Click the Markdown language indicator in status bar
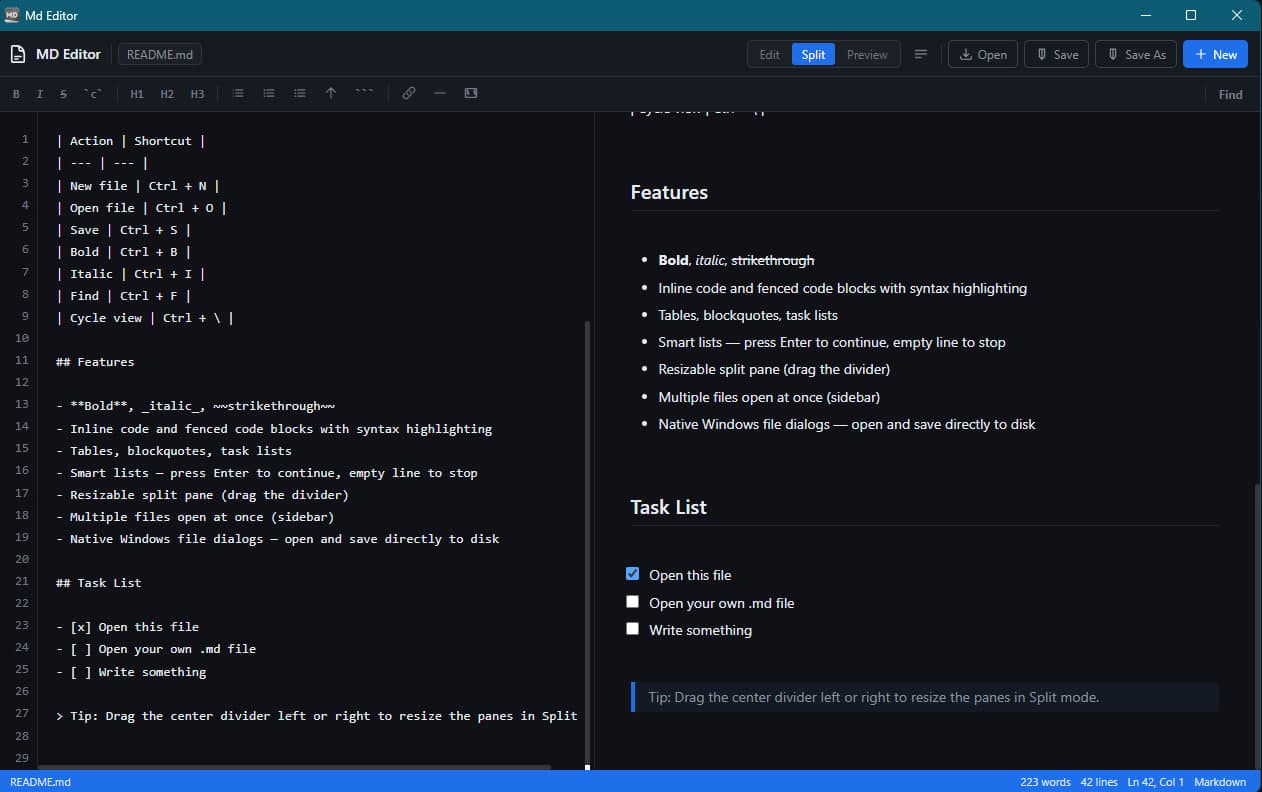Screen dimensions: 1262x792 pos(1220,782)
